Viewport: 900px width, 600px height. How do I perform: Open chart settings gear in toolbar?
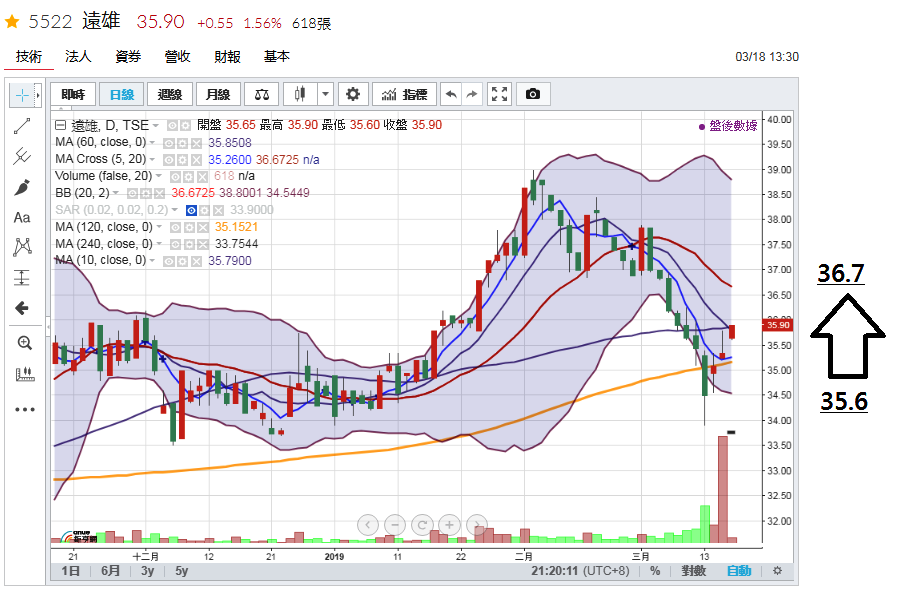pyautogui.click(x=353, y=94)
